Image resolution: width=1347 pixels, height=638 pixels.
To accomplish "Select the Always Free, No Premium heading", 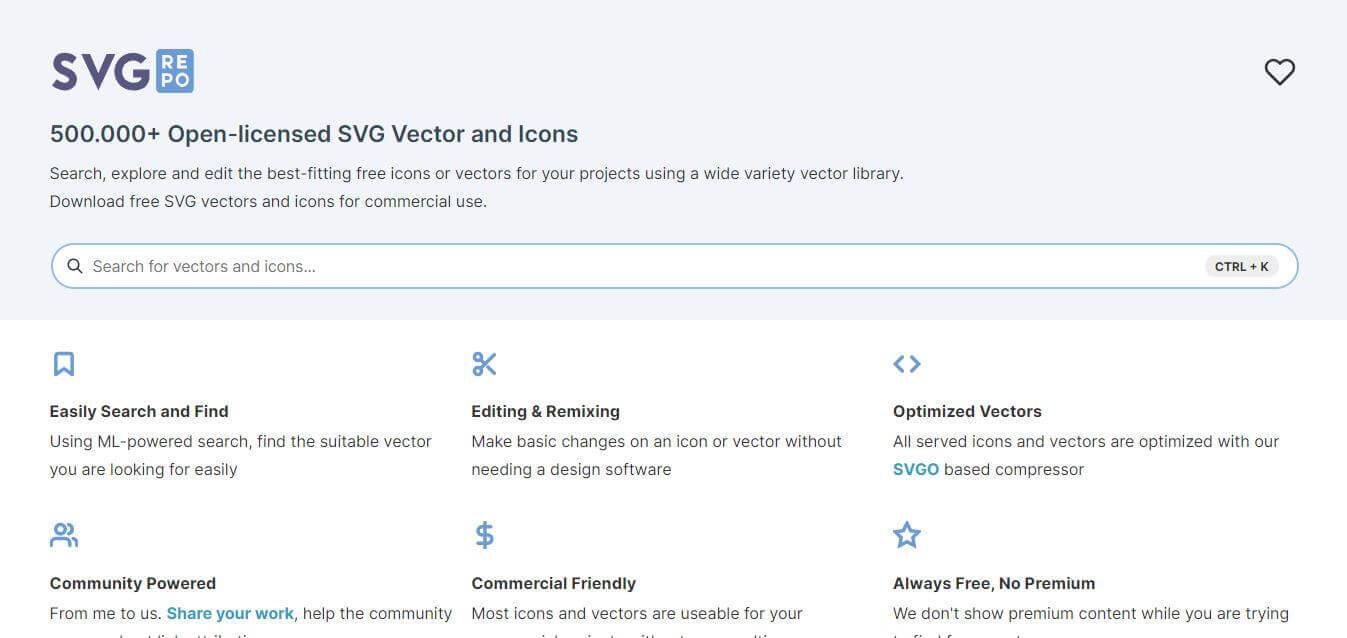I will [993, 583].
